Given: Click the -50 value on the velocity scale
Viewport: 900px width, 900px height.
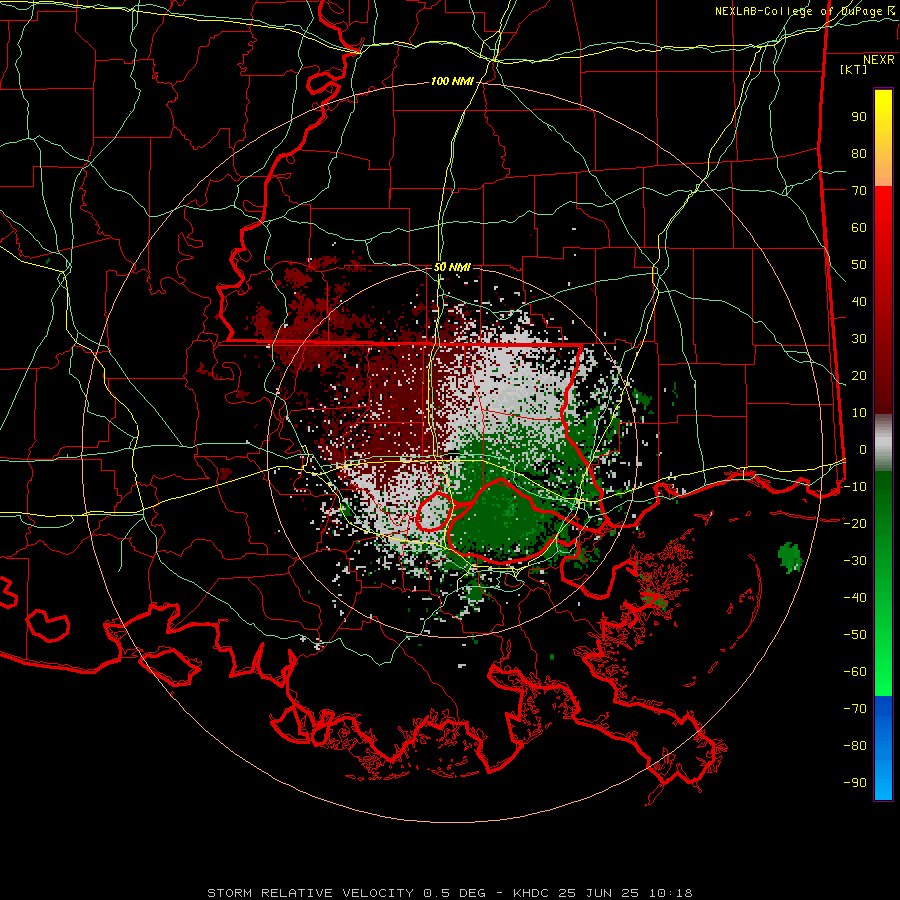Looking at the screenshot, I should click(x=855, y=635).
